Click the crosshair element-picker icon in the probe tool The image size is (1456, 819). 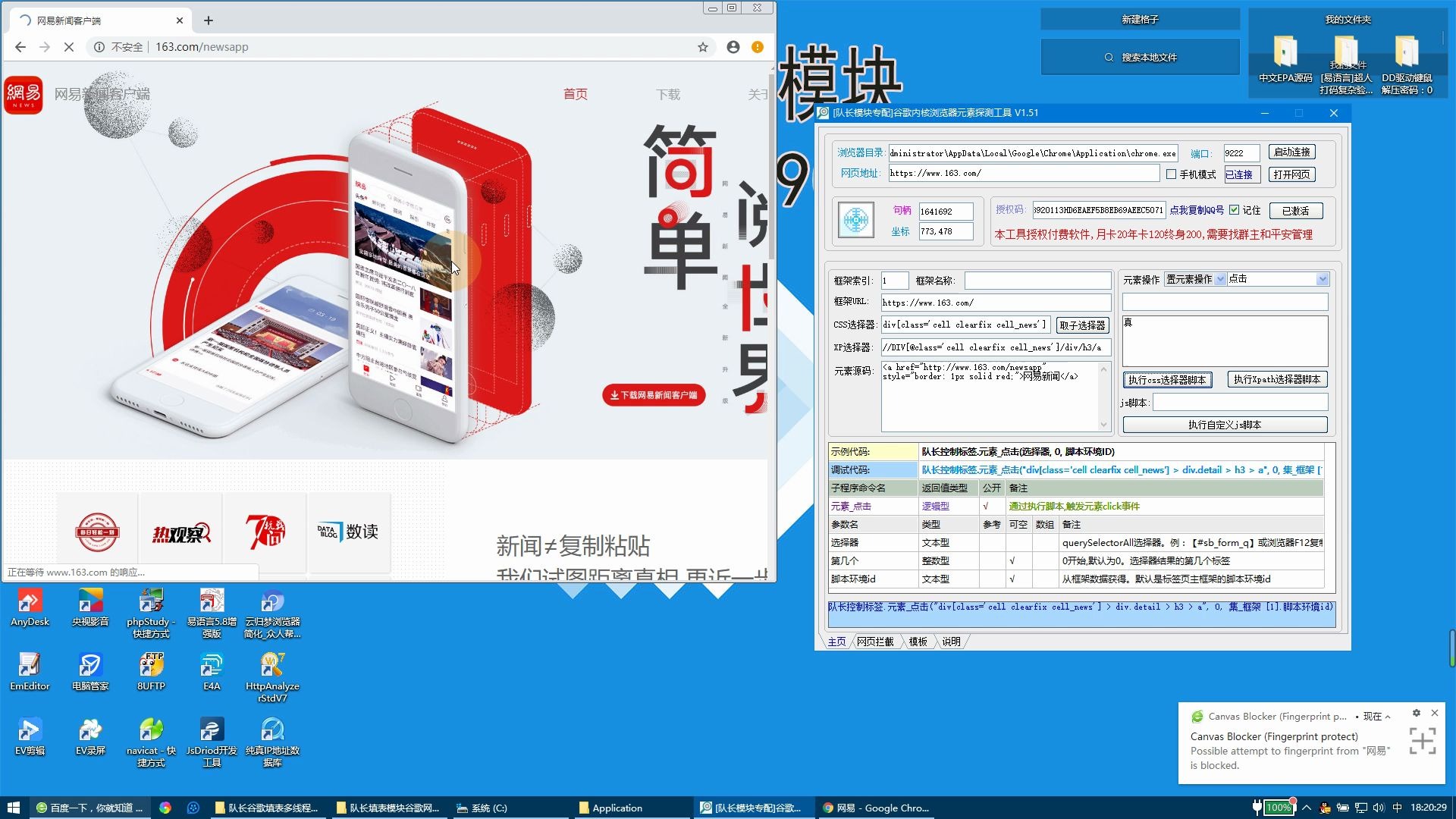click(855, 221)
